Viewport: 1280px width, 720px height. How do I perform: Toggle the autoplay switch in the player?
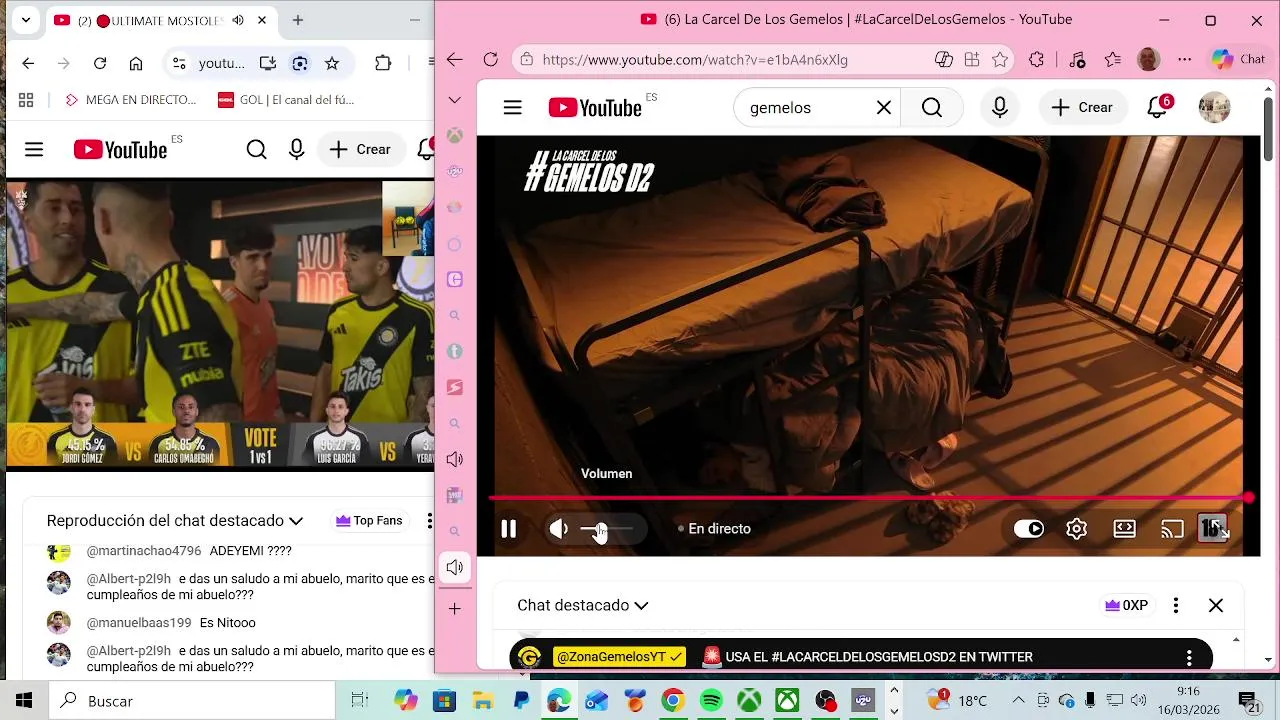(1029, 529)
